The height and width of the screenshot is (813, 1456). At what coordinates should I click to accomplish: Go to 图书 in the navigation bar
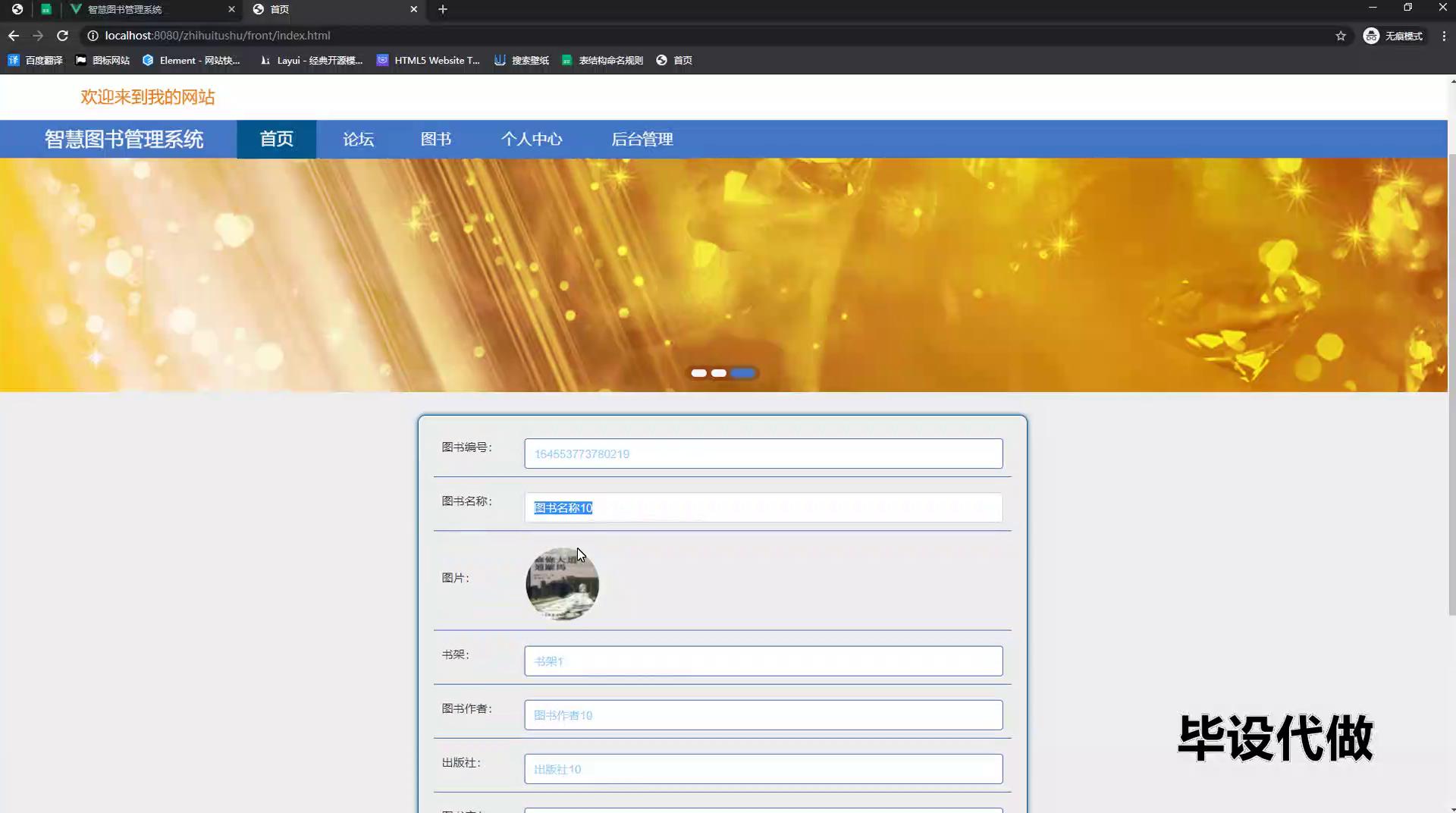(436, 140)
